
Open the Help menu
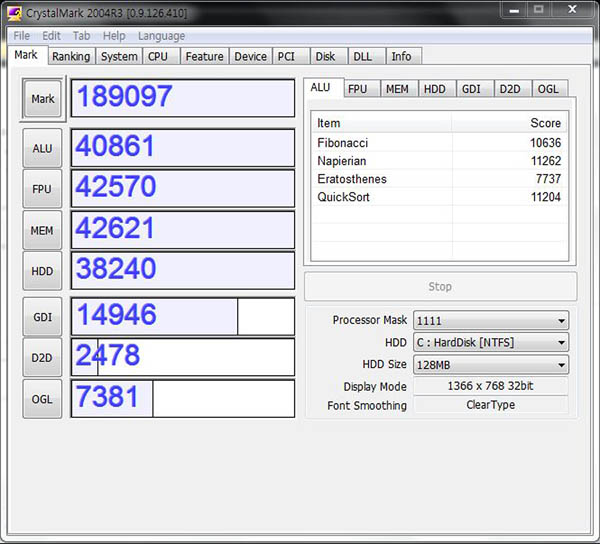(114, 36)
